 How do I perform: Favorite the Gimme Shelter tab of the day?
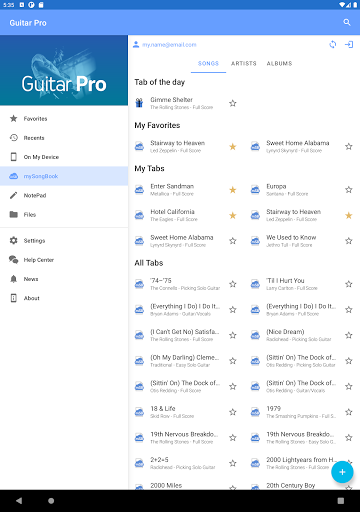point(233,103)
